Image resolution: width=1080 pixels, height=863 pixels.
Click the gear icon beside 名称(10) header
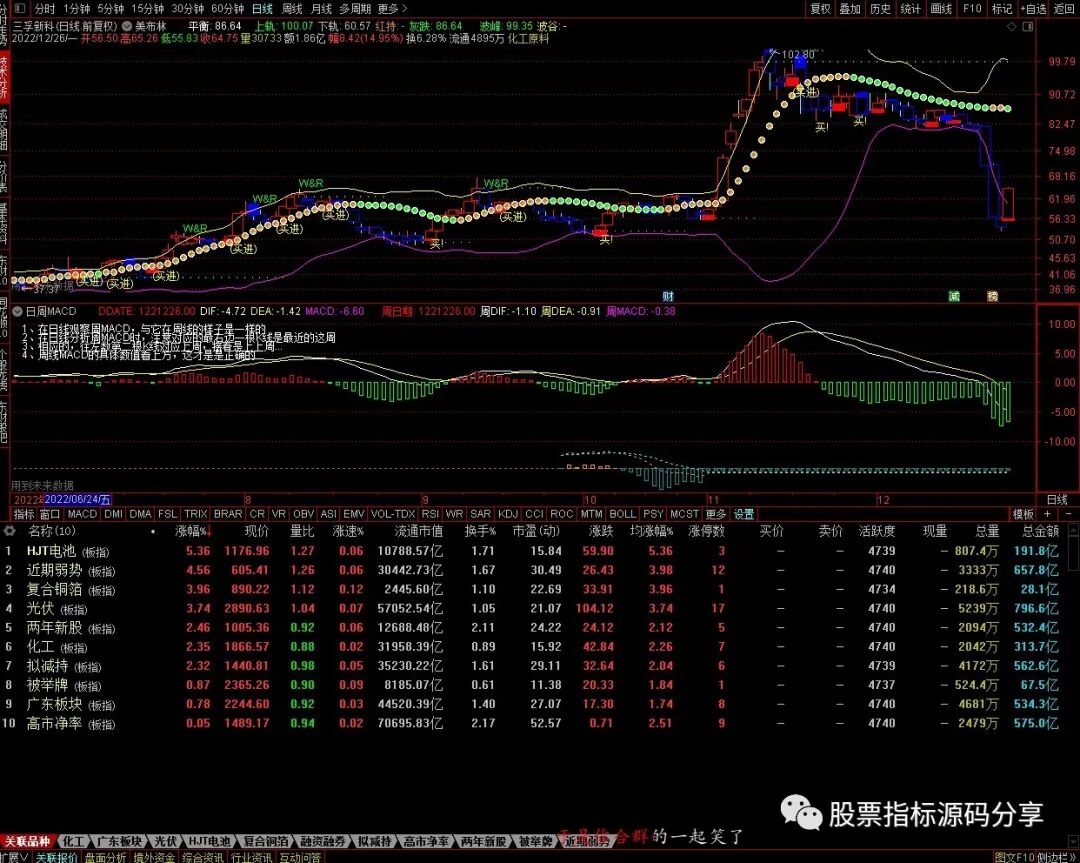10,531
